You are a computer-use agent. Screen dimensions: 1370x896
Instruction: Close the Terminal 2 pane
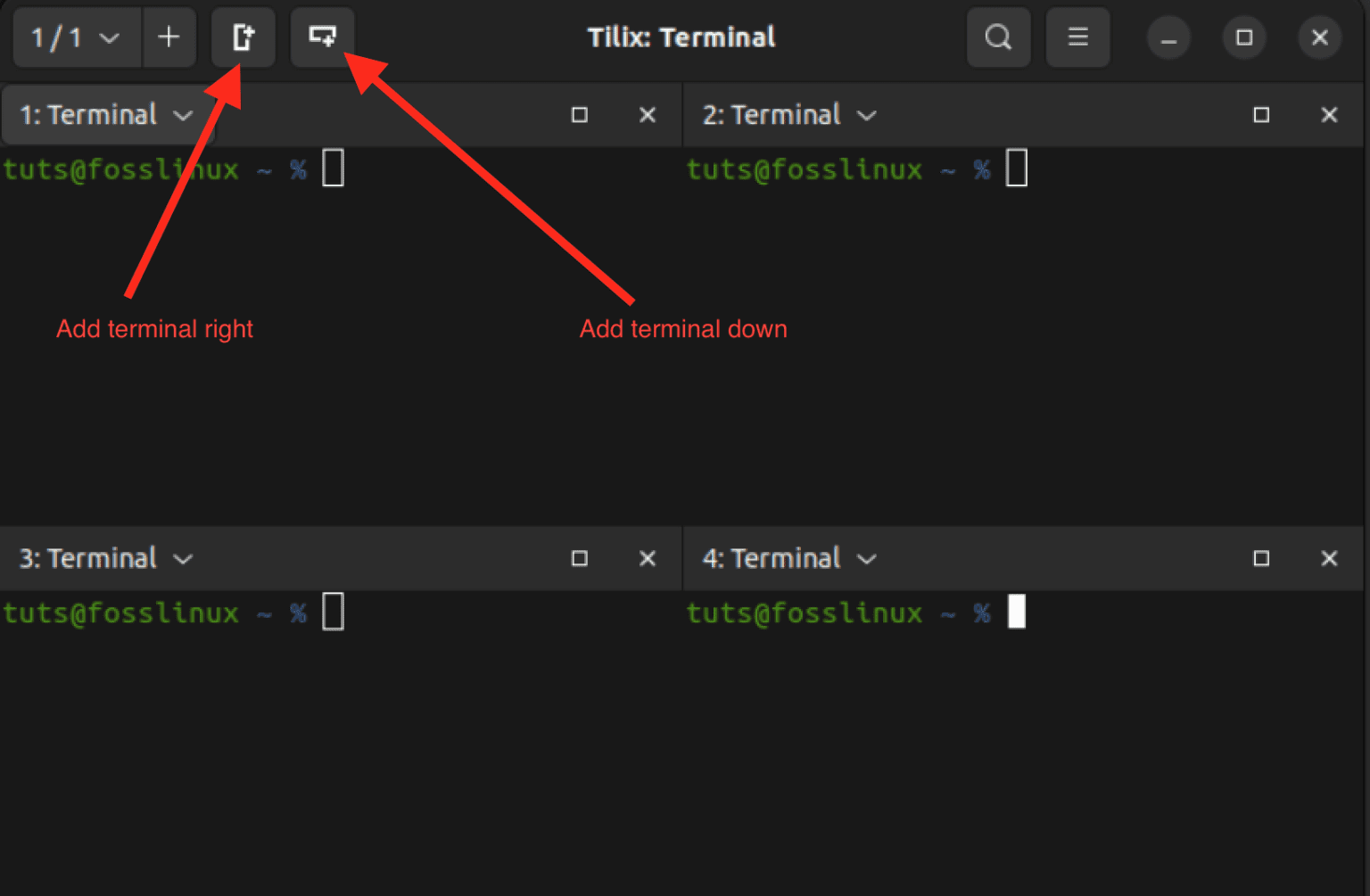click(x=1329, y=114)
